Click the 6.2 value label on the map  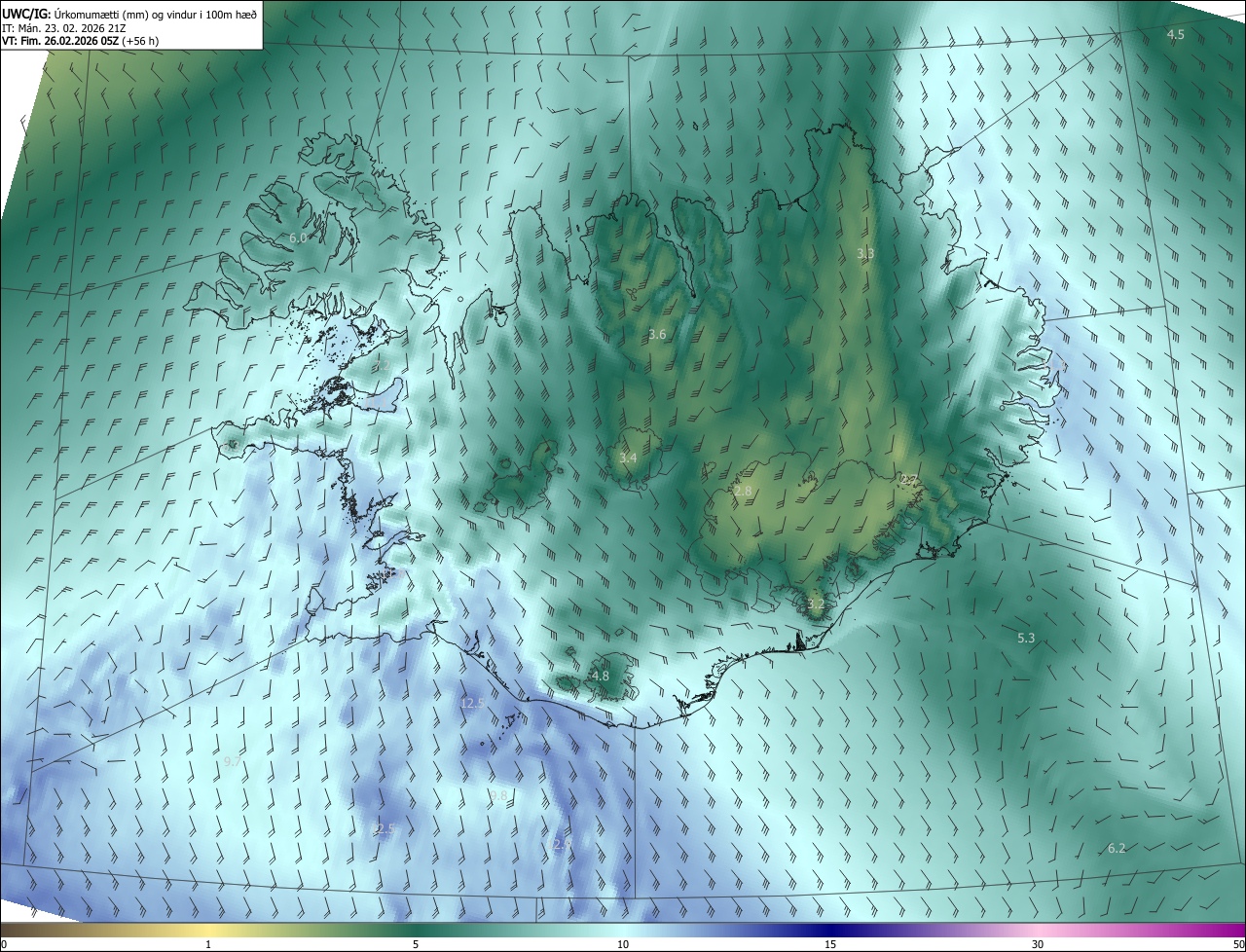(x=1117, y=848)
